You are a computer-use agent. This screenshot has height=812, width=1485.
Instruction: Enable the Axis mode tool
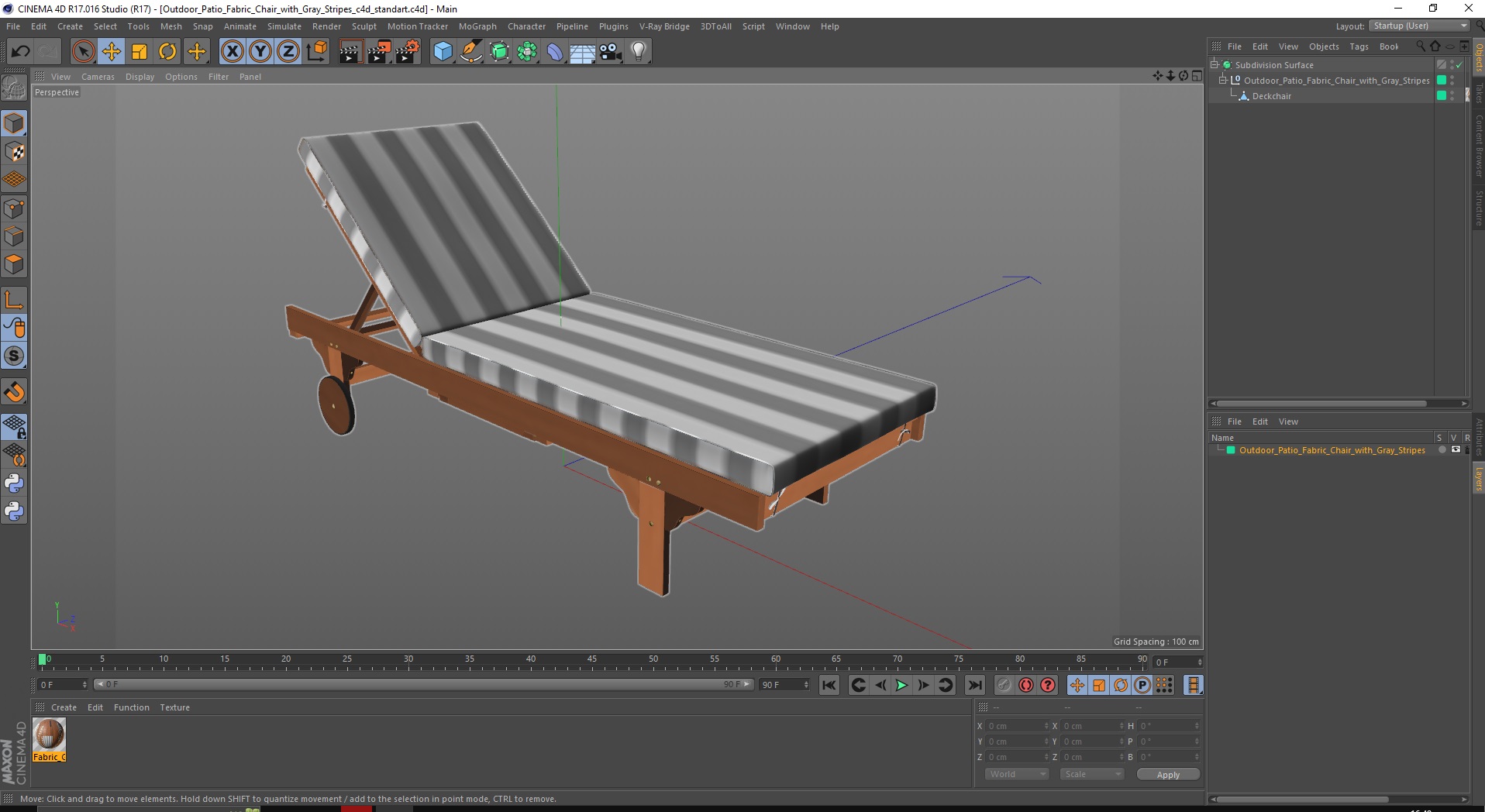(x=14, y=300)
